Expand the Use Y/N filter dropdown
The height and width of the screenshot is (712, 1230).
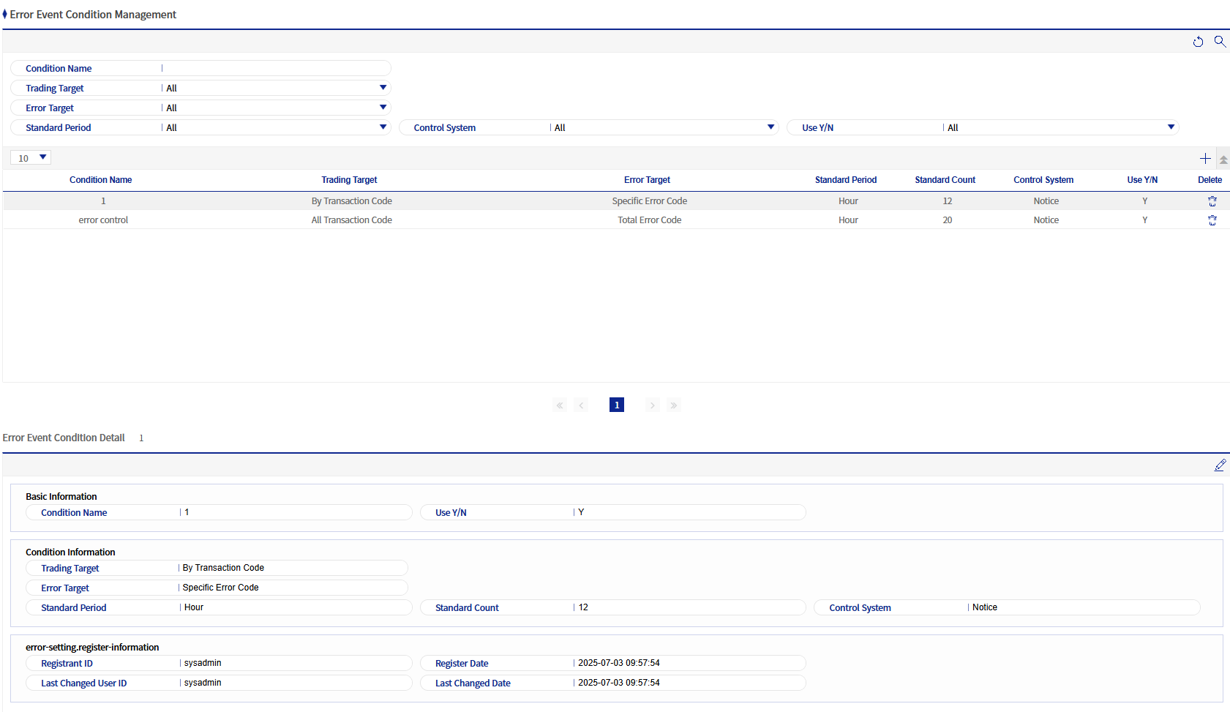(1170, 128)
